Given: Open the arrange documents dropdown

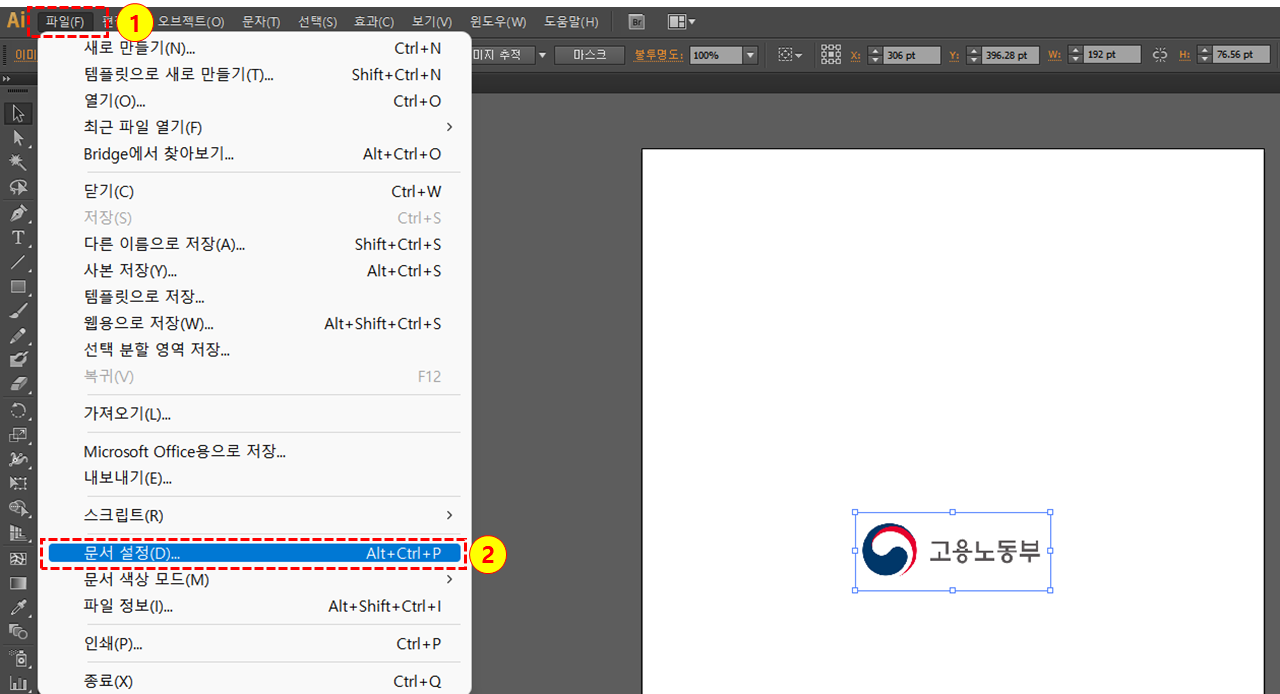Looking at the screenshot, I should point(682,22).
